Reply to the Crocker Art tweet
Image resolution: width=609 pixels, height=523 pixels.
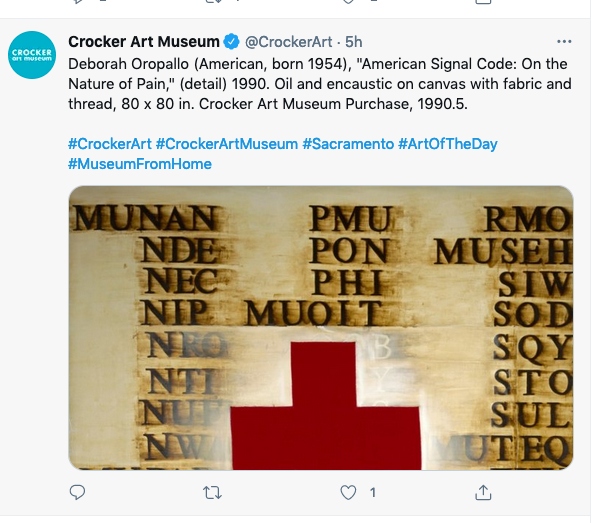pyautogui.click(x=78, y=492)
